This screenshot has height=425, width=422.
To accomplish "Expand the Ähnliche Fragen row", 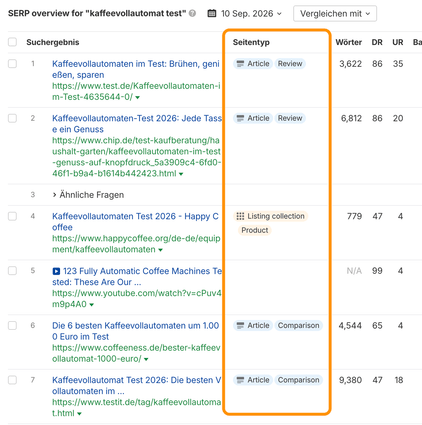I will click(x=88, y=195).
